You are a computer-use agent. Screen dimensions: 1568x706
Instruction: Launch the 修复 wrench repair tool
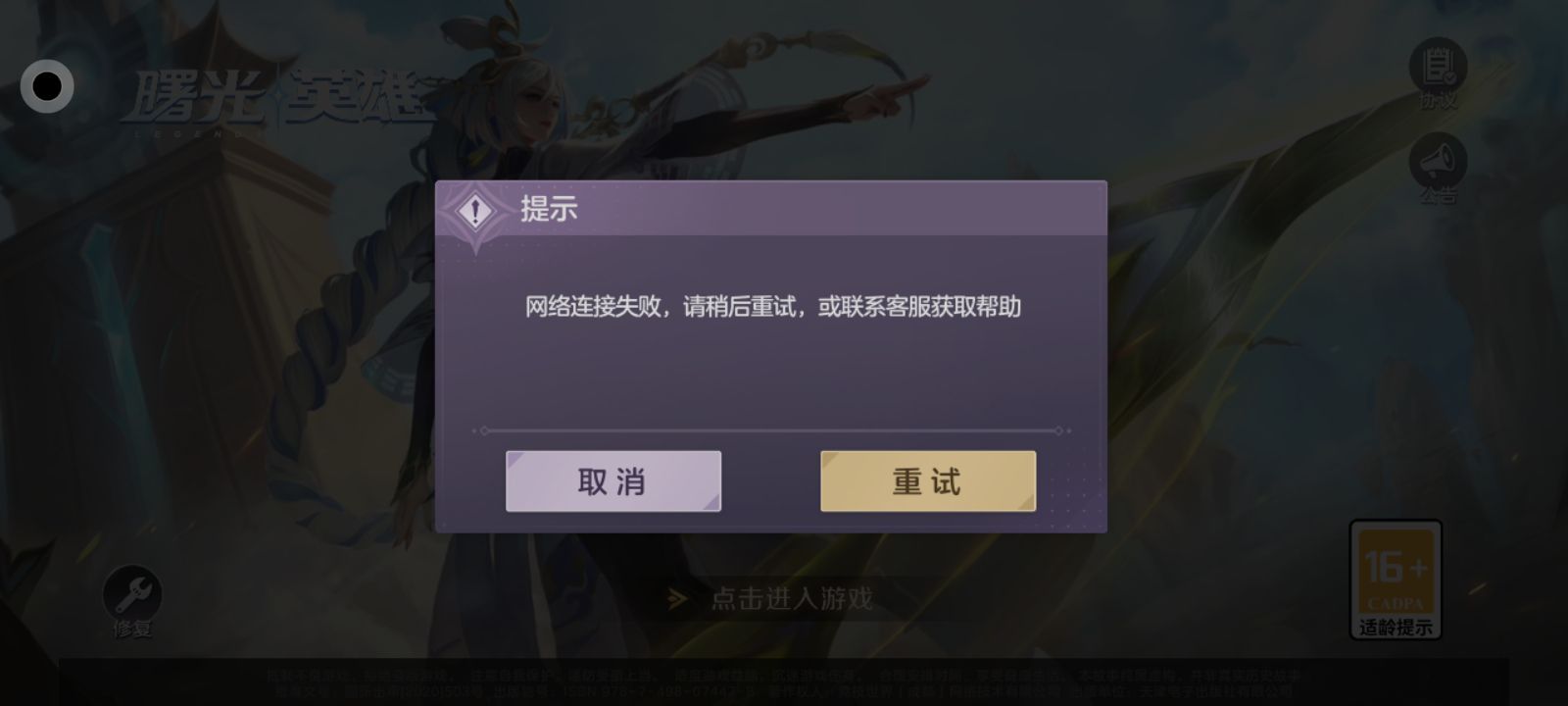coord(132,593)
